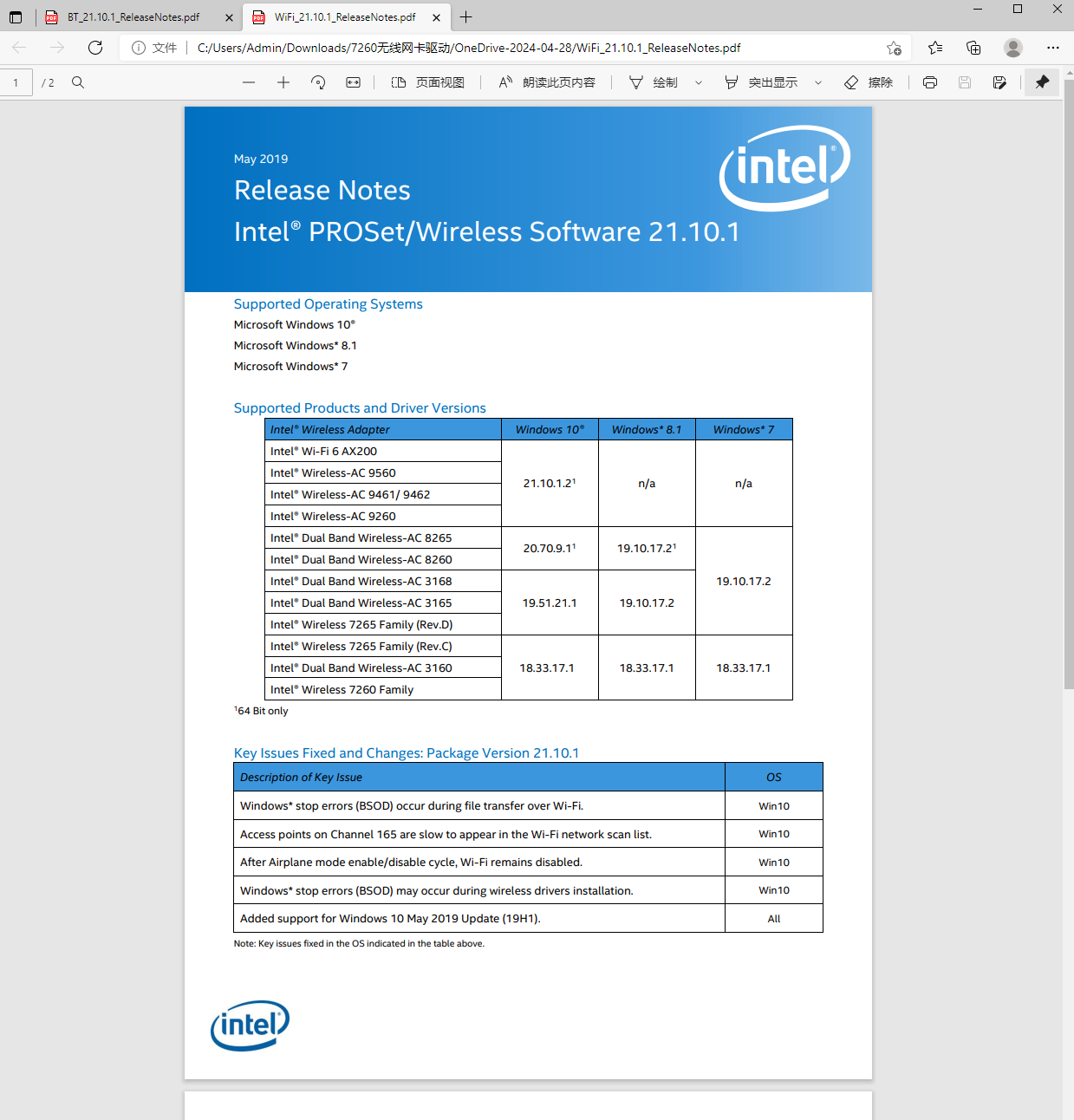Image resolution: width=1074 pixels, height=1120 pixels.
Task: Click the page number input field
Action: coord(16,82)
